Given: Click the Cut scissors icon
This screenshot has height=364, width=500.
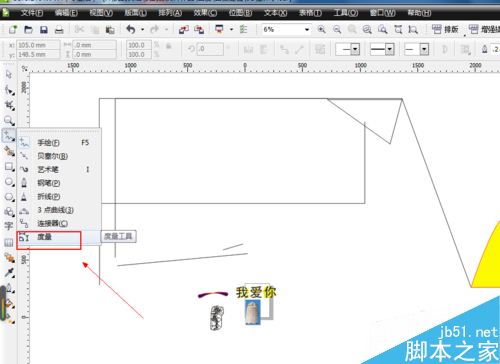Looking at the screenshot, I should tap(79, 30).
